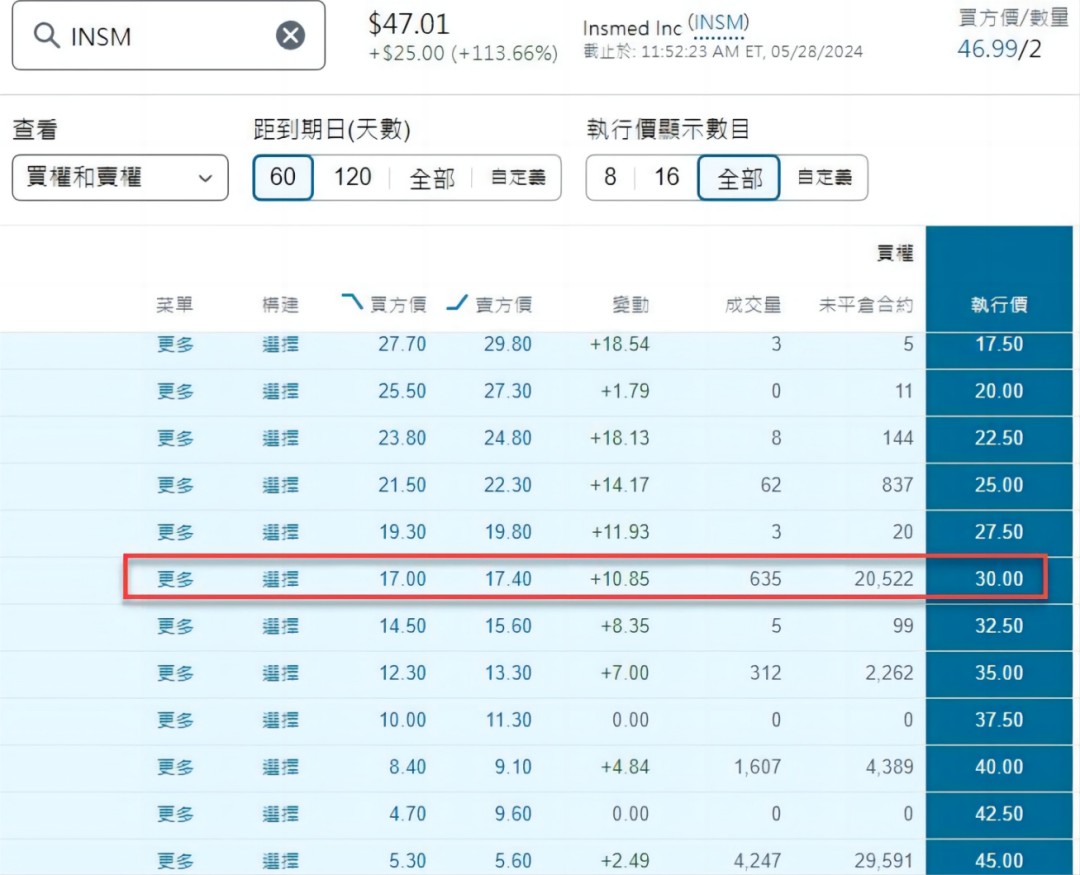Select 全部 under days to expiration
1080x875 pixels.
[x=432, y=178]
